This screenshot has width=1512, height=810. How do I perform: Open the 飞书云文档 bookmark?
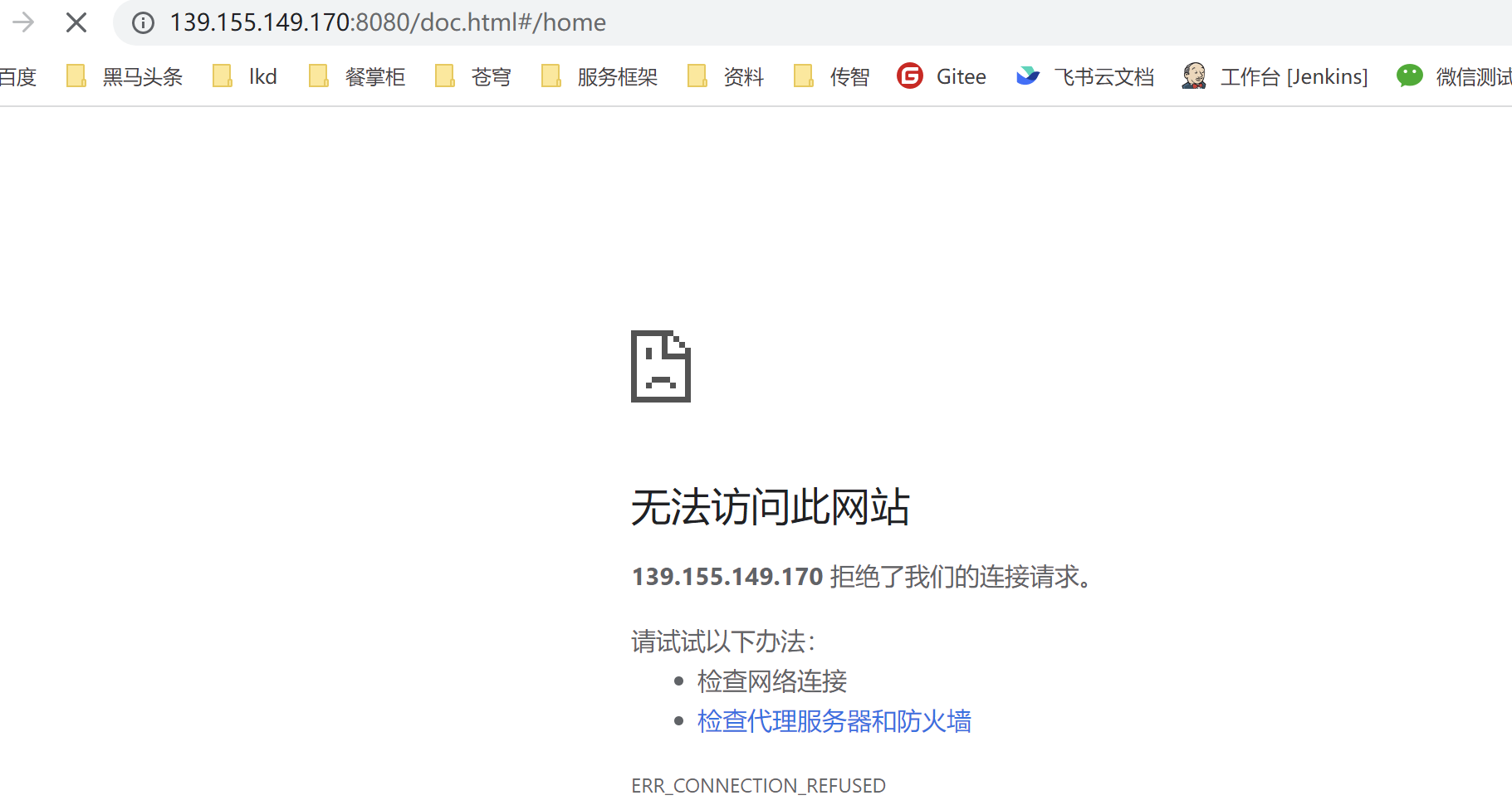click(x=1085, y=76)
